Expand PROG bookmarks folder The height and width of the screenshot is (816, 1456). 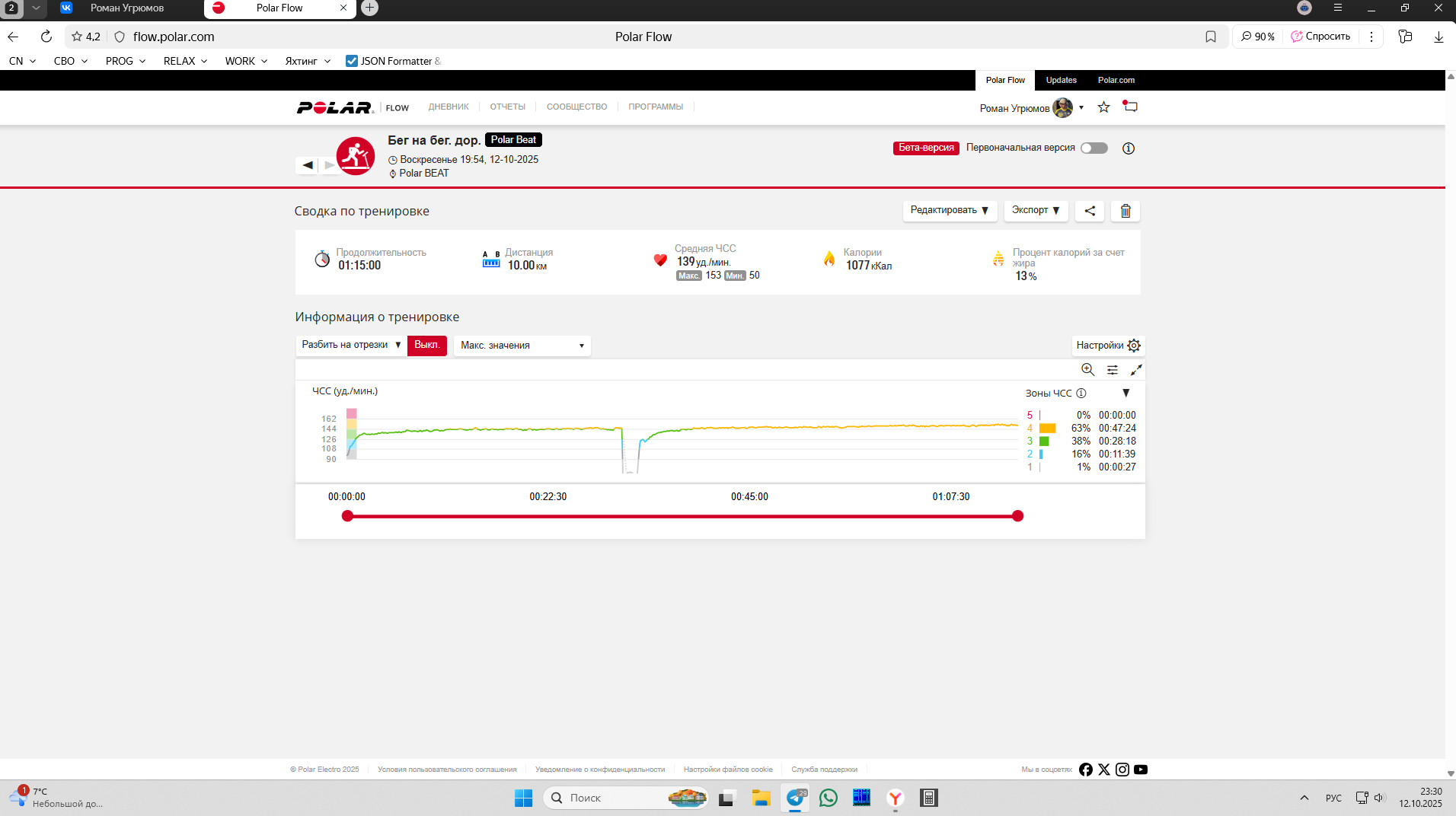tap(126, 61)
